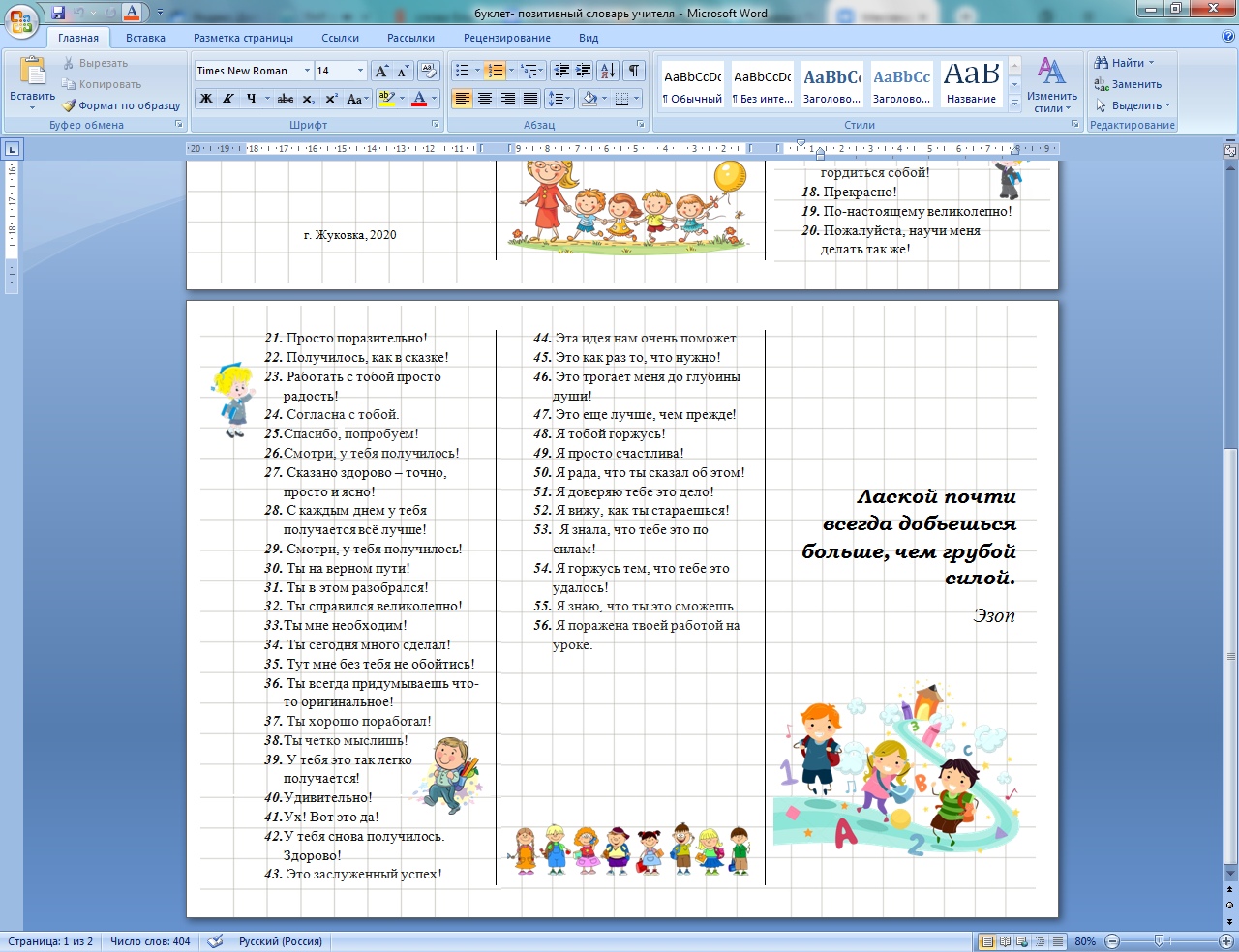Click the superscript (x²) icon
This screenshot has height=952, width=1239.
pyautogui.click(x=331, y=99)
